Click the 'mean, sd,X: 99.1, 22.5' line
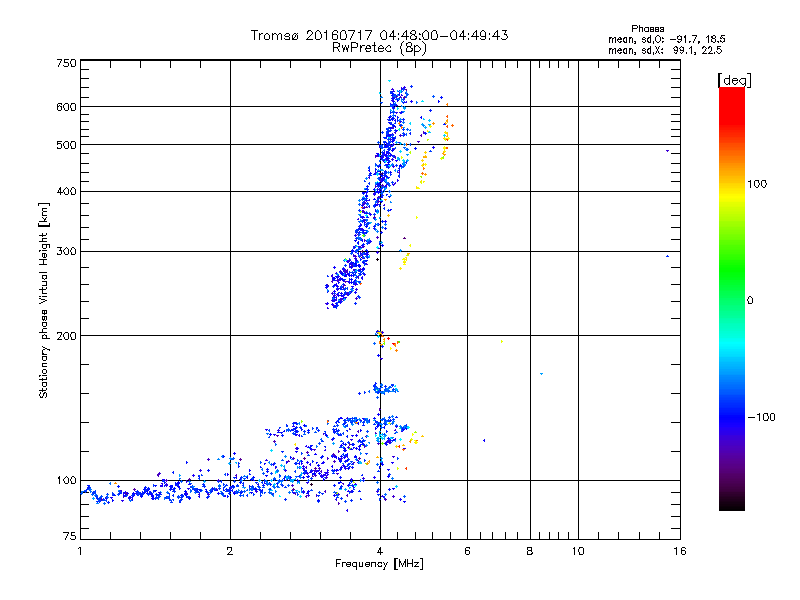Image resolution: width=800 pixels, height=600 pixels. tap(665, 51)
